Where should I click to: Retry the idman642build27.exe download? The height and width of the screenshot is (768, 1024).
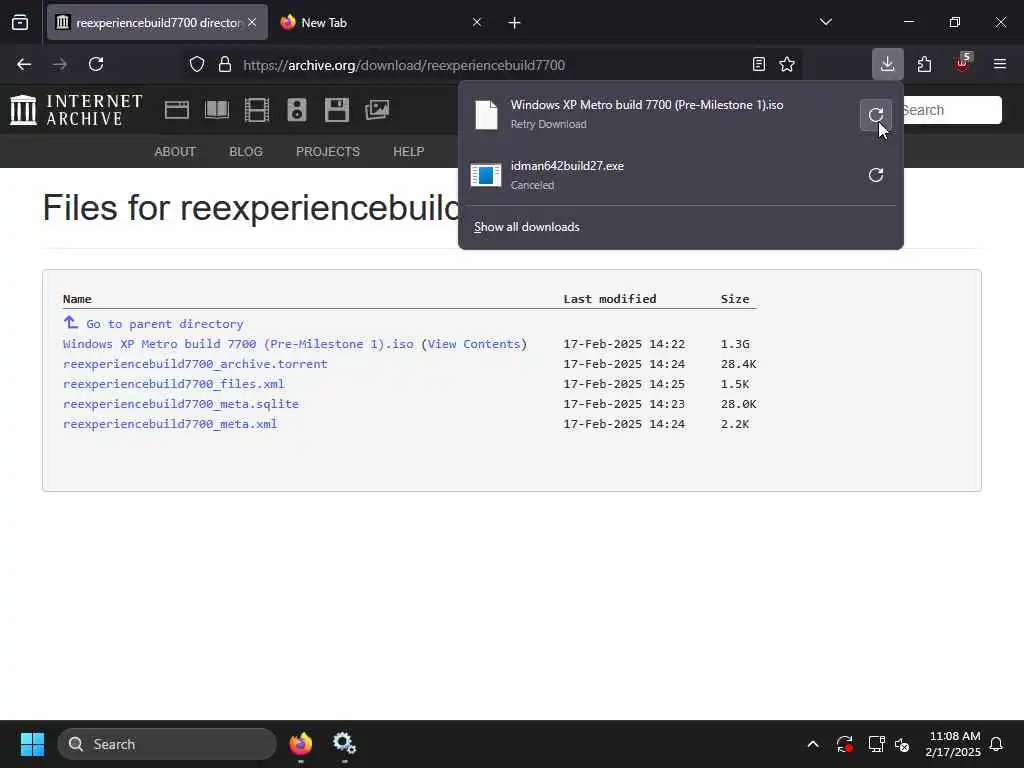coord(876,175)
